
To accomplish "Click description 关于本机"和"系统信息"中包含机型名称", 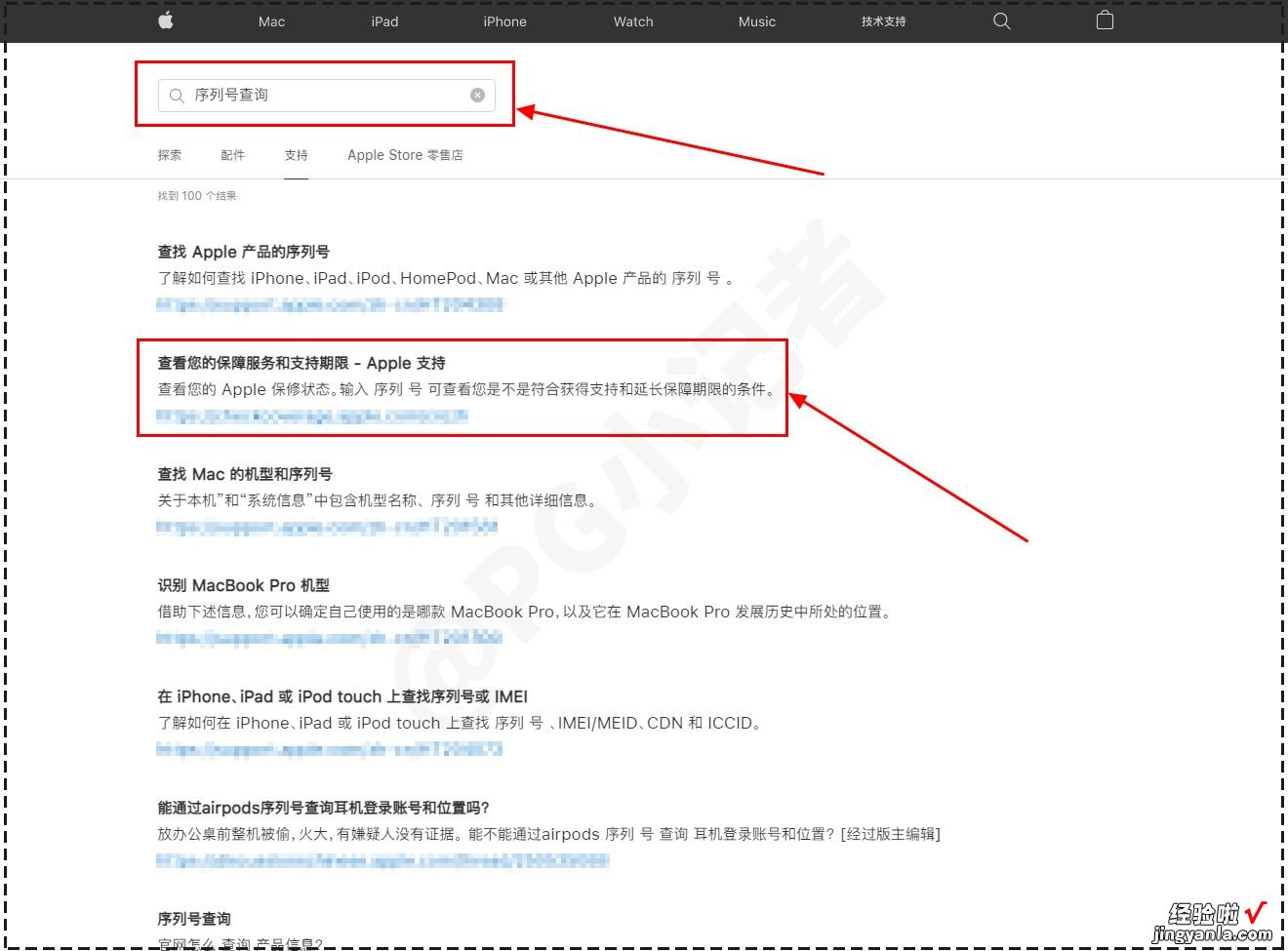I will [377, 500].
